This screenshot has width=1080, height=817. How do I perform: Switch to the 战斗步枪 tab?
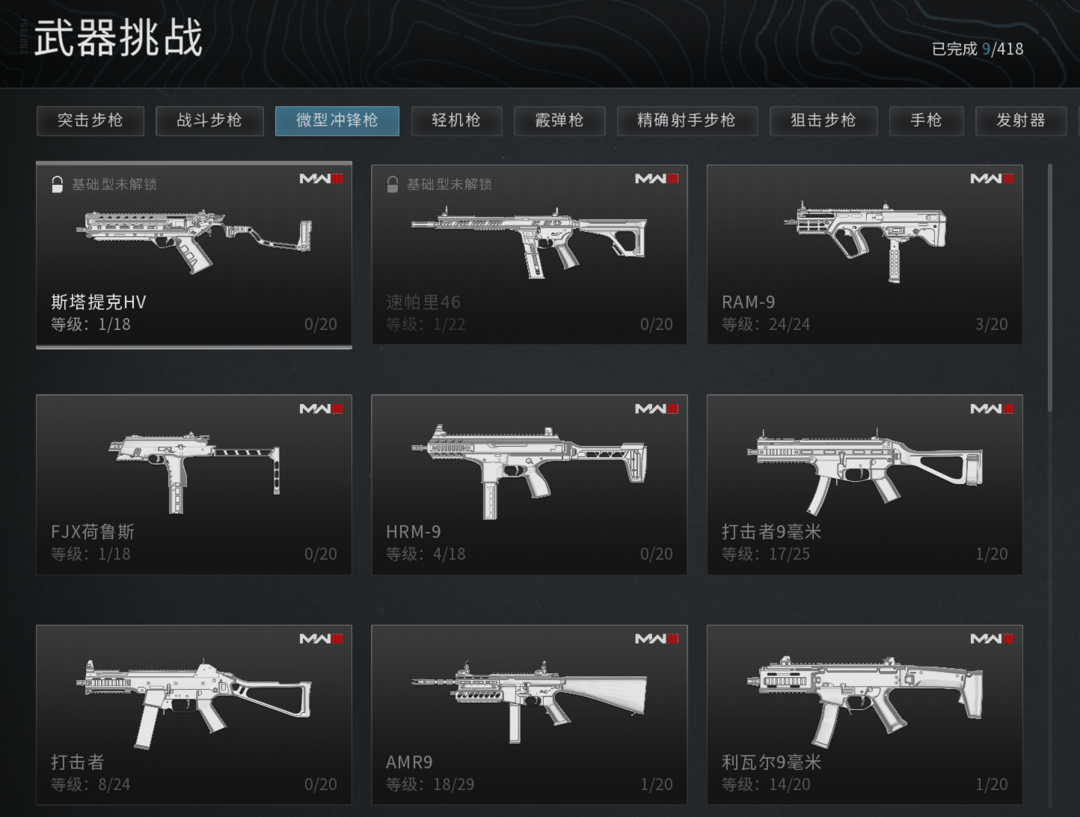coord(209,121)
